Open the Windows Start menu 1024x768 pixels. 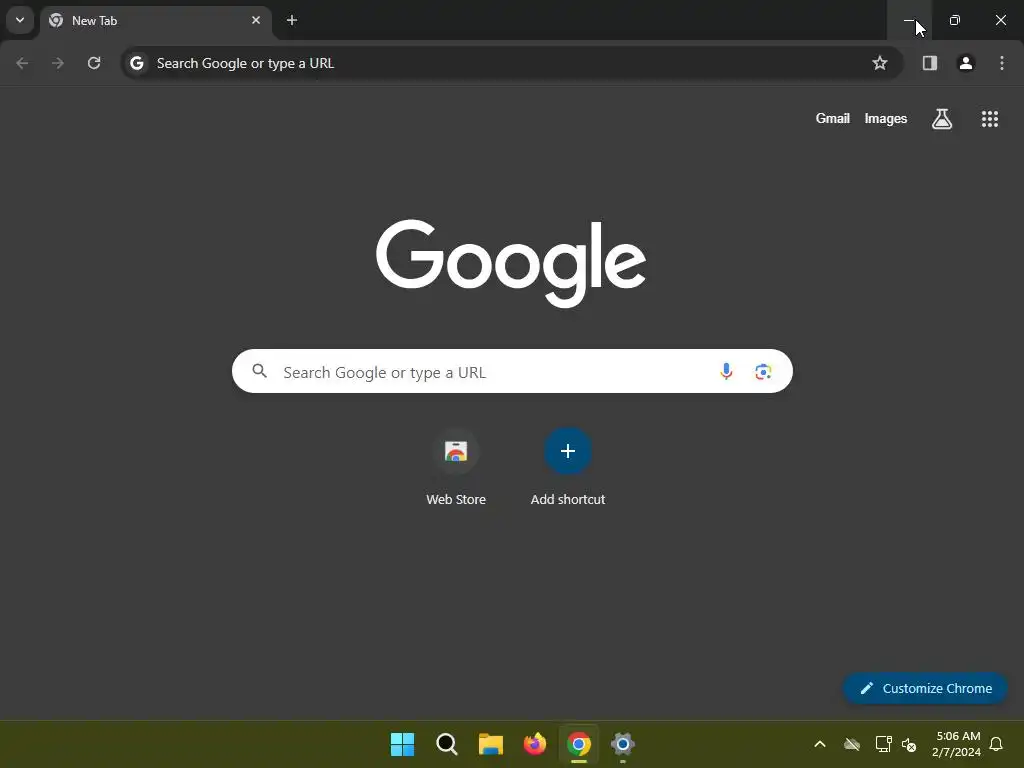[402, 744]
